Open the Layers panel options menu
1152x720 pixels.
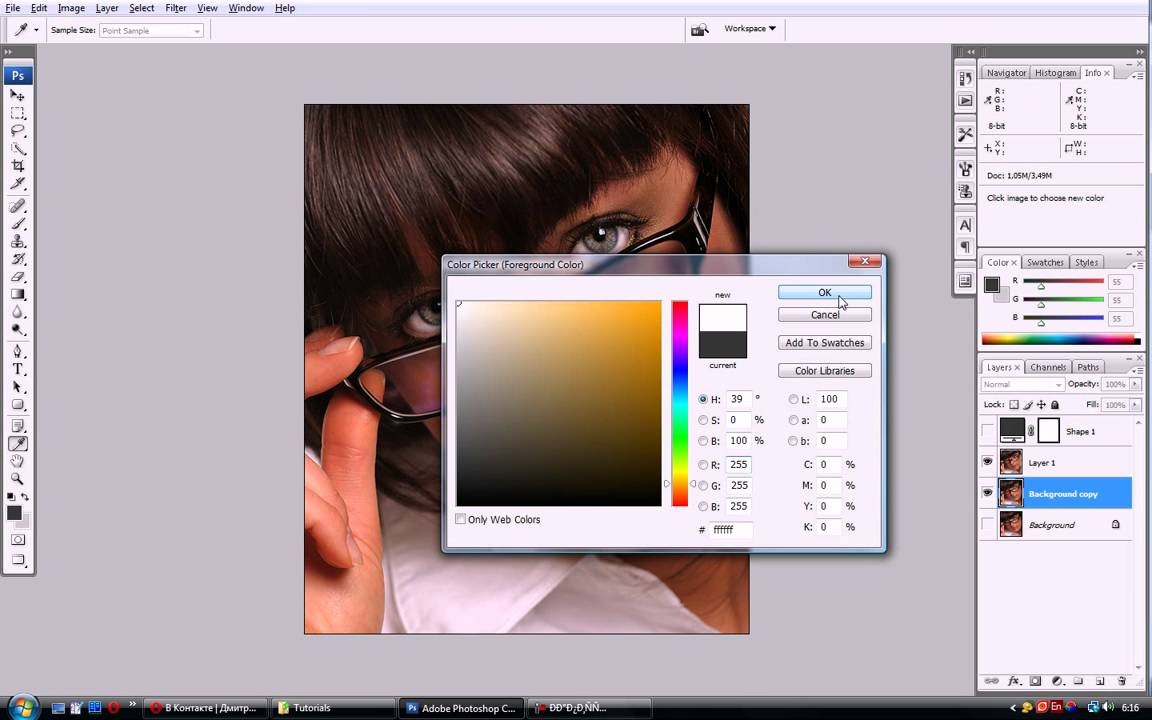1137,370
